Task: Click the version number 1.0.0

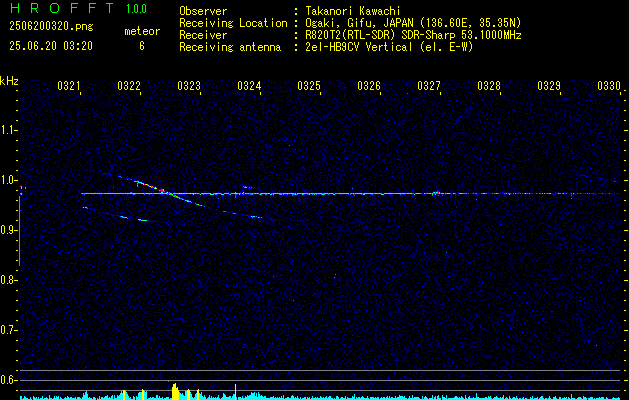Action: (x=136, y=9)
